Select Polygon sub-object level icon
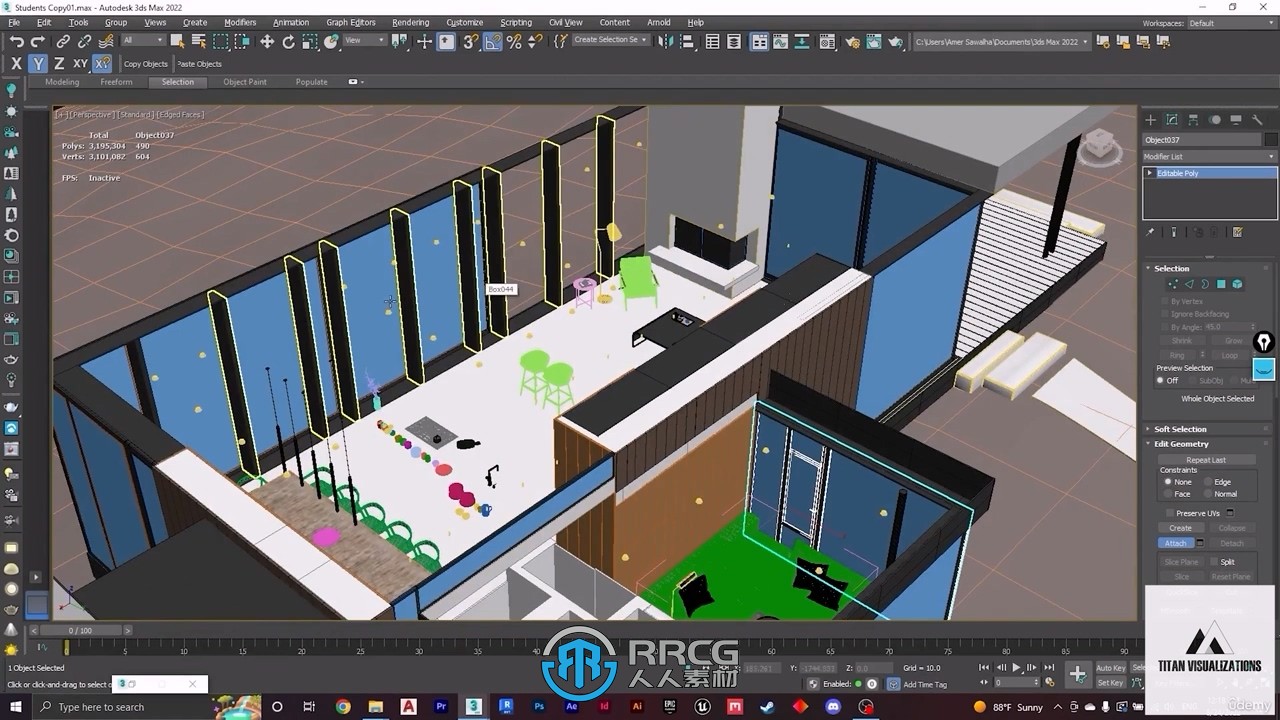 coord(1221,285)
